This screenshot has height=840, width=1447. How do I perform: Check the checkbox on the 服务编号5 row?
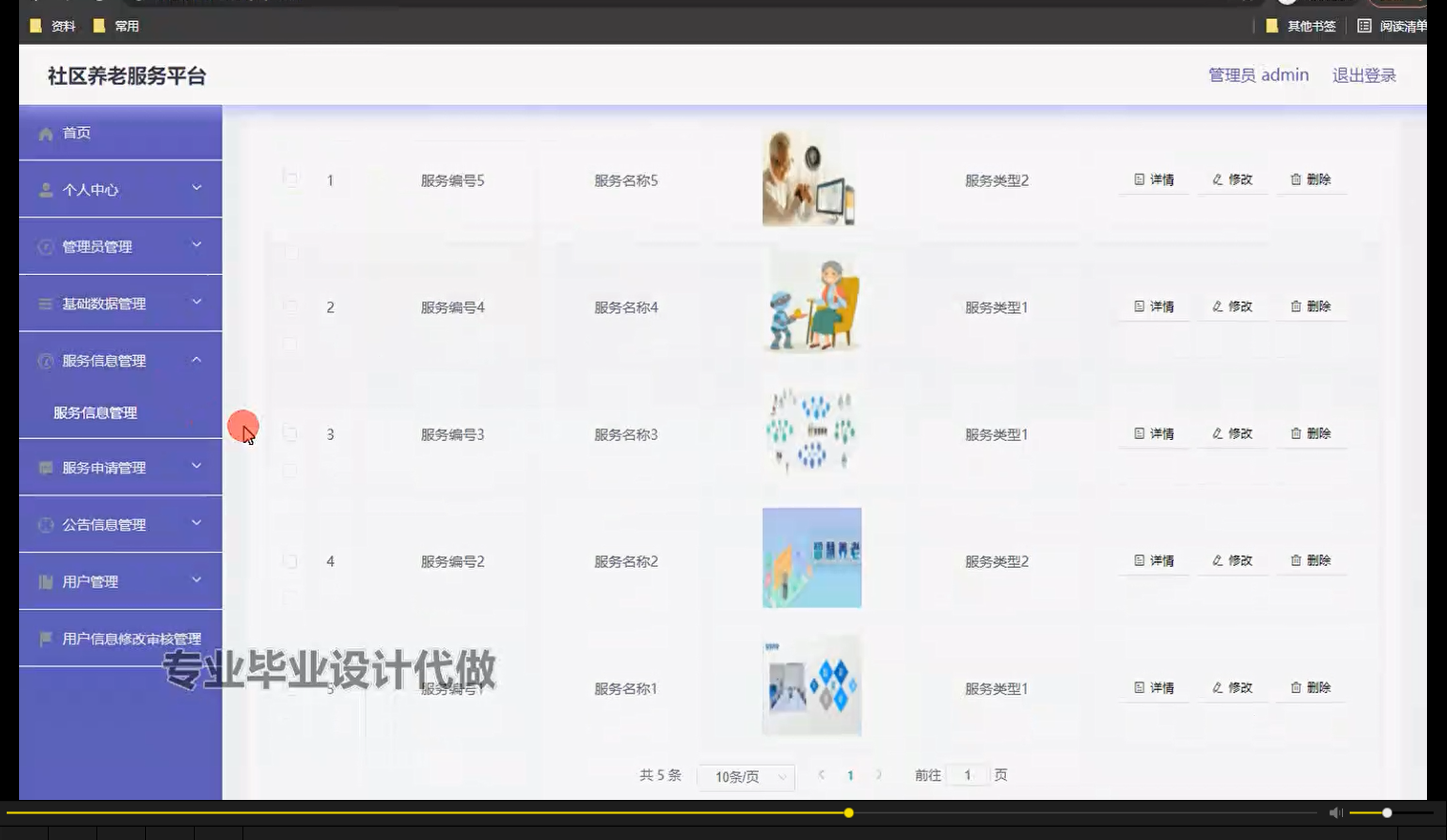pos(290,178)
